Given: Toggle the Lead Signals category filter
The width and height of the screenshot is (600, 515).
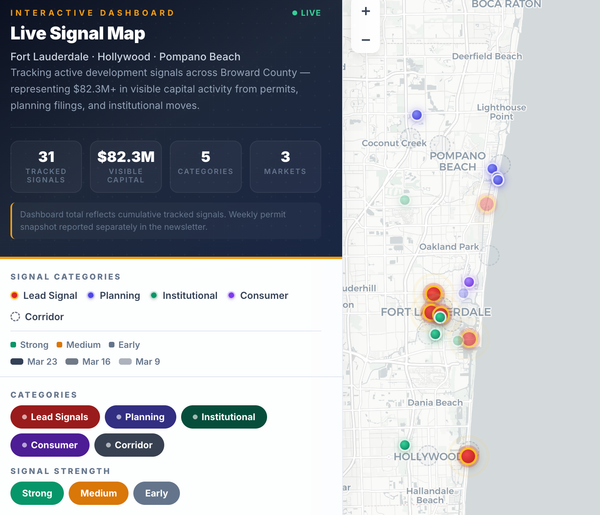Looking at the screenshot, I should [54, 417].
